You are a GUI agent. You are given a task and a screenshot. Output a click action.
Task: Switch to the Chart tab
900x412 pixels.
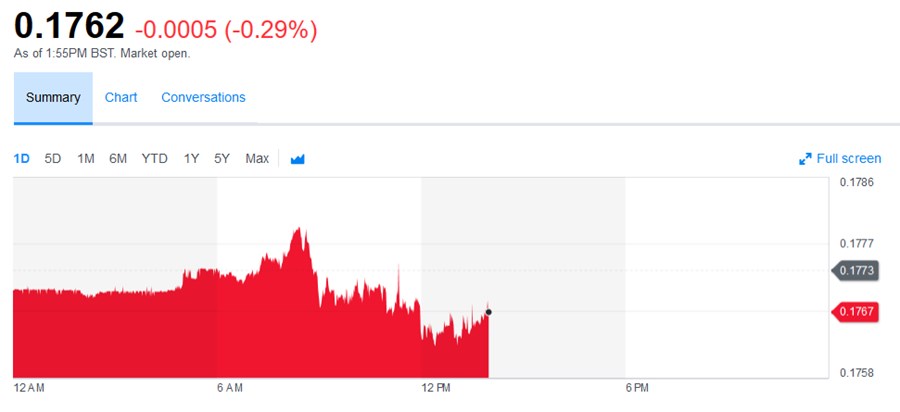[121, 97]
